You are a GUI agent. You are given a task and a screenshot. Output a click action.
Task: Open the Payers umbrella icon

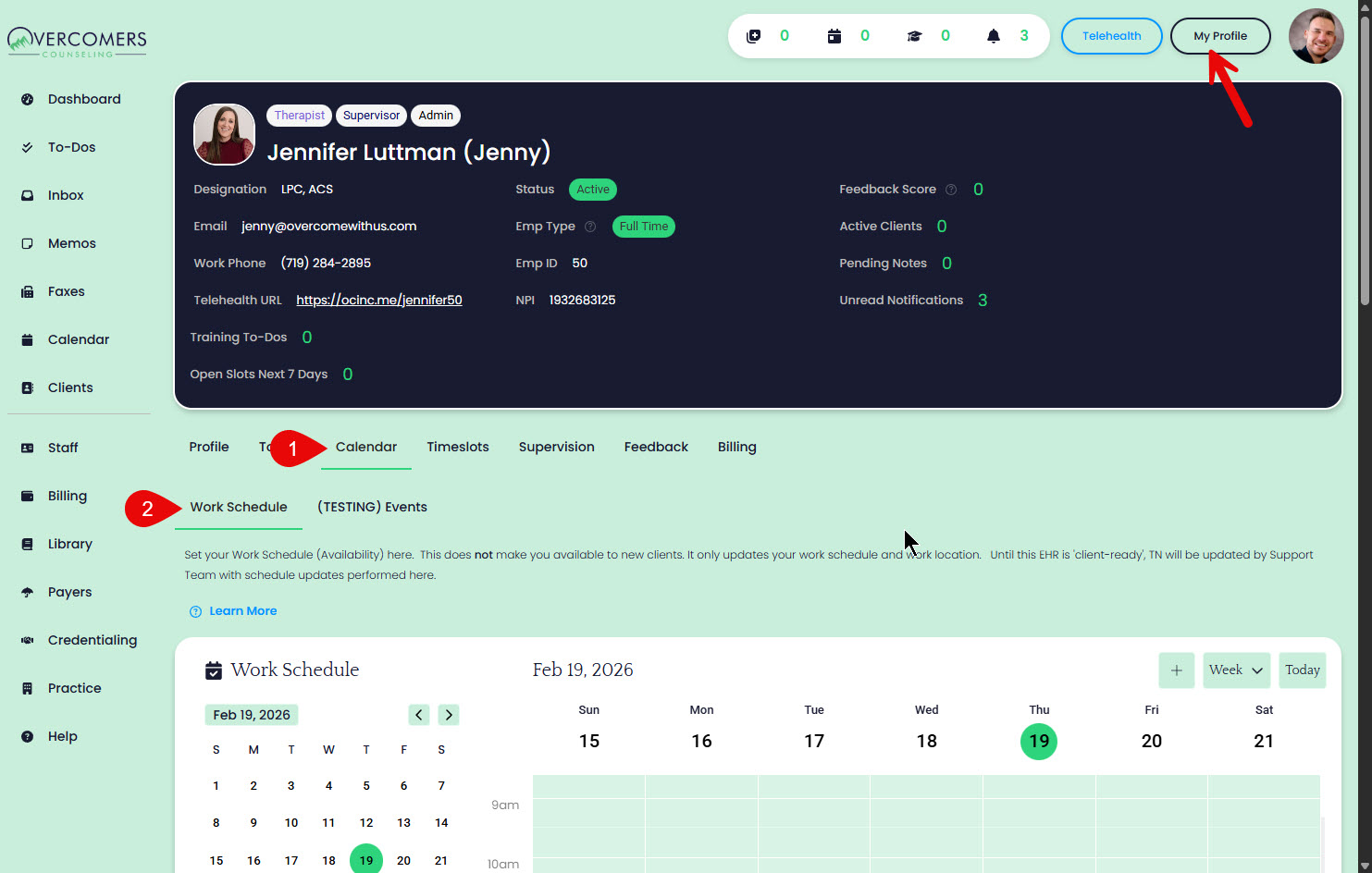click(x=28, y=592)
